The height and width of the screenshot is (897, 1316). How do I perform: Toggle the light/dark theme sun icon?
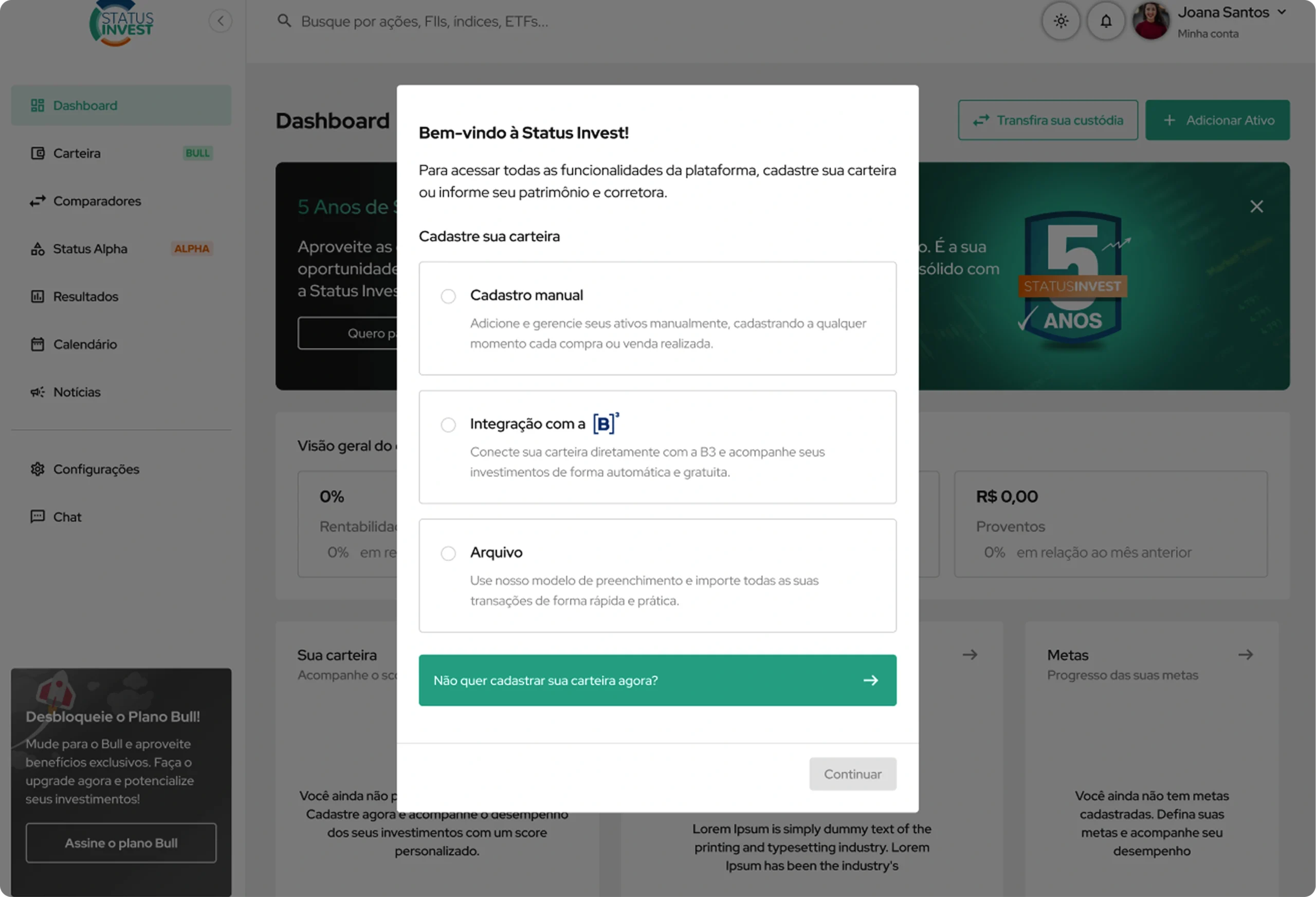click(1060, 21)
